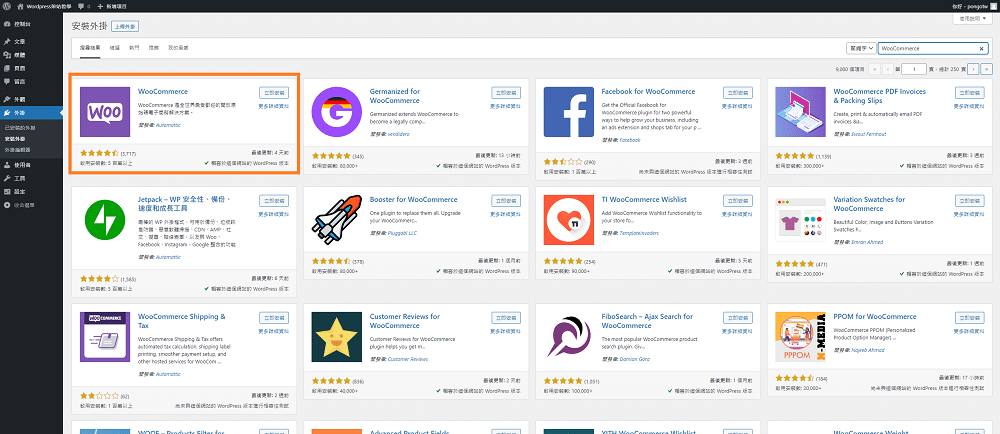1000x434 pixels.
Task: Click the FiboSearch purple logo
Action: tap(569, 336)
